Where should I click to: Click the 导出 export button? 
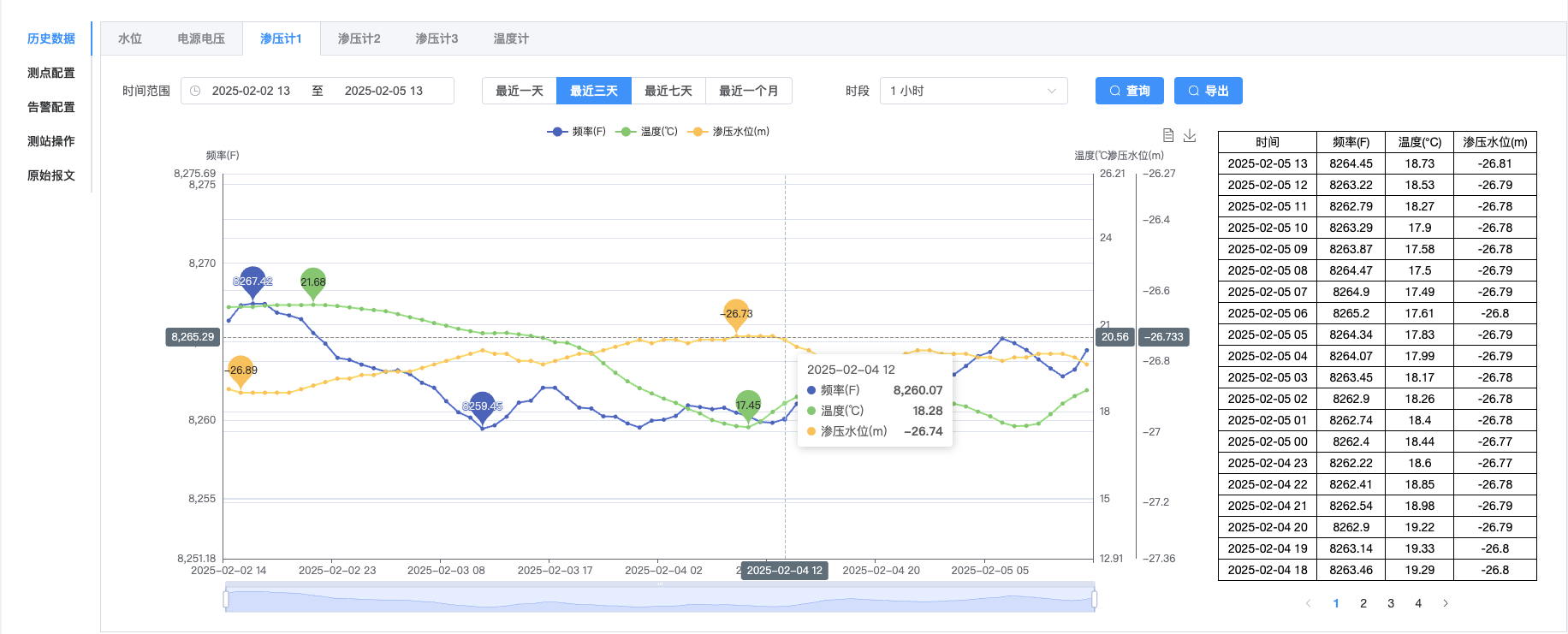click(x=1208, y=91)
